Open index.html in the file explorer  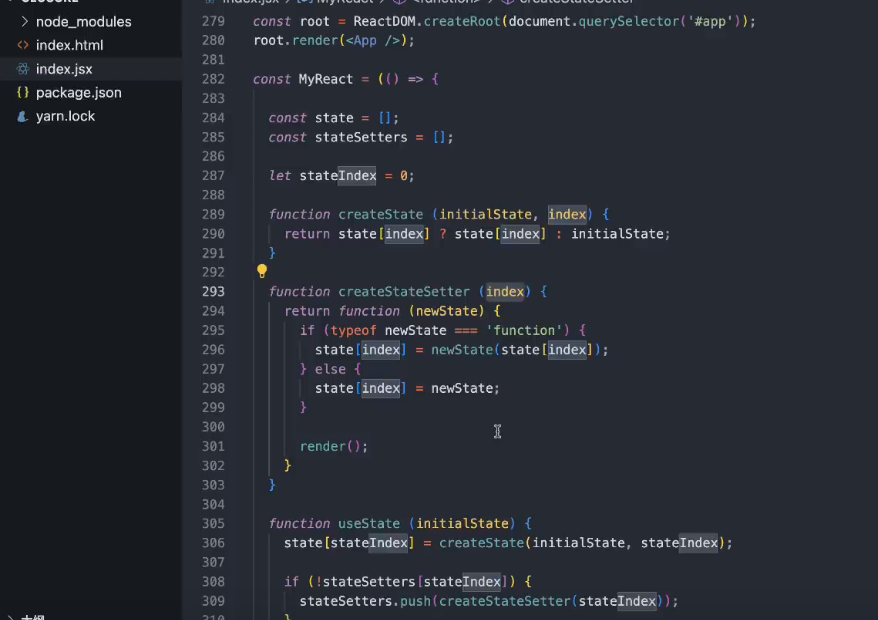69,45
